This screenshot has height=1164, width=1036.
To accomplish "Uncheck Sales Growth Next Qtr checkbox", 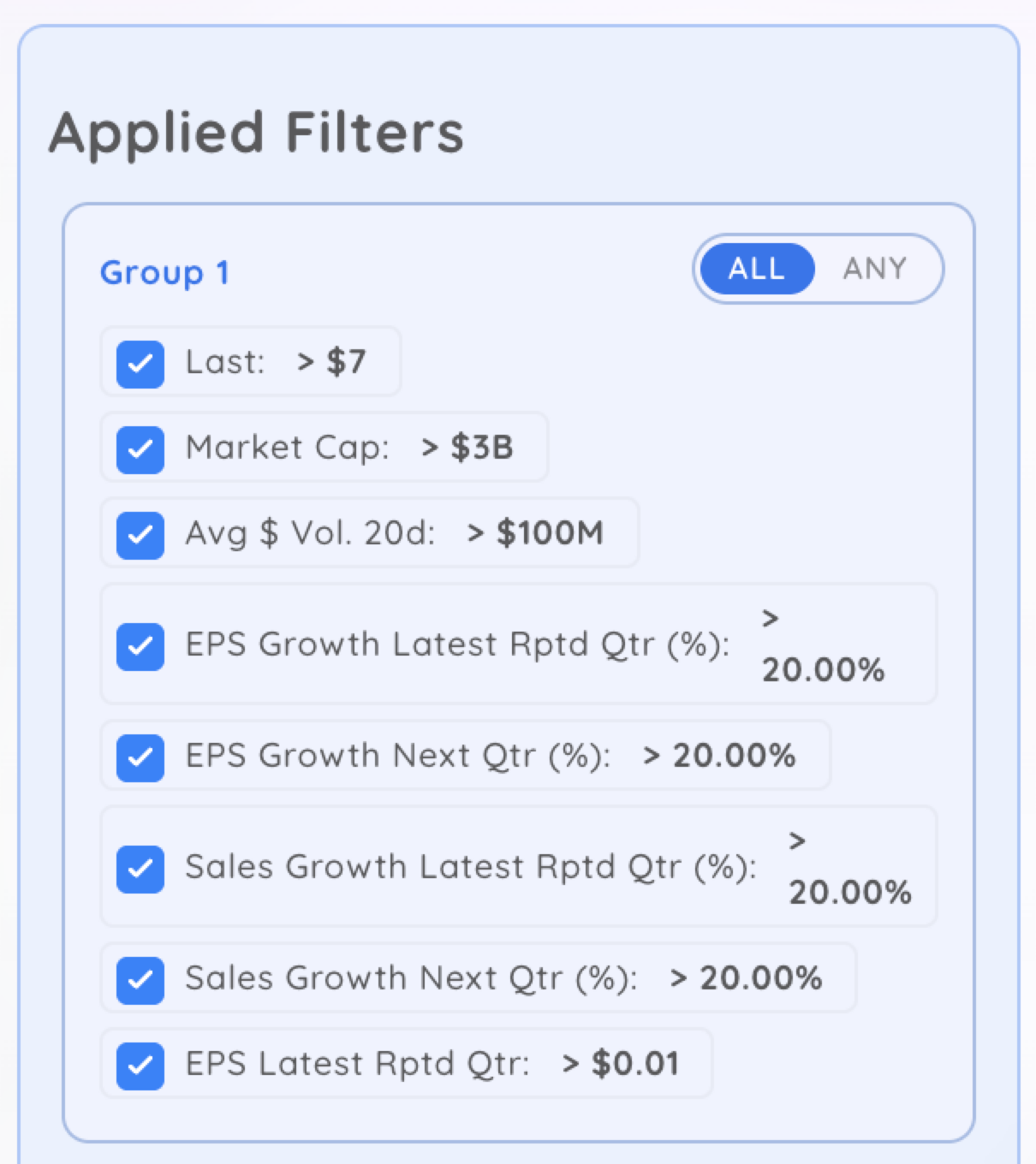I will click(140, 980).
